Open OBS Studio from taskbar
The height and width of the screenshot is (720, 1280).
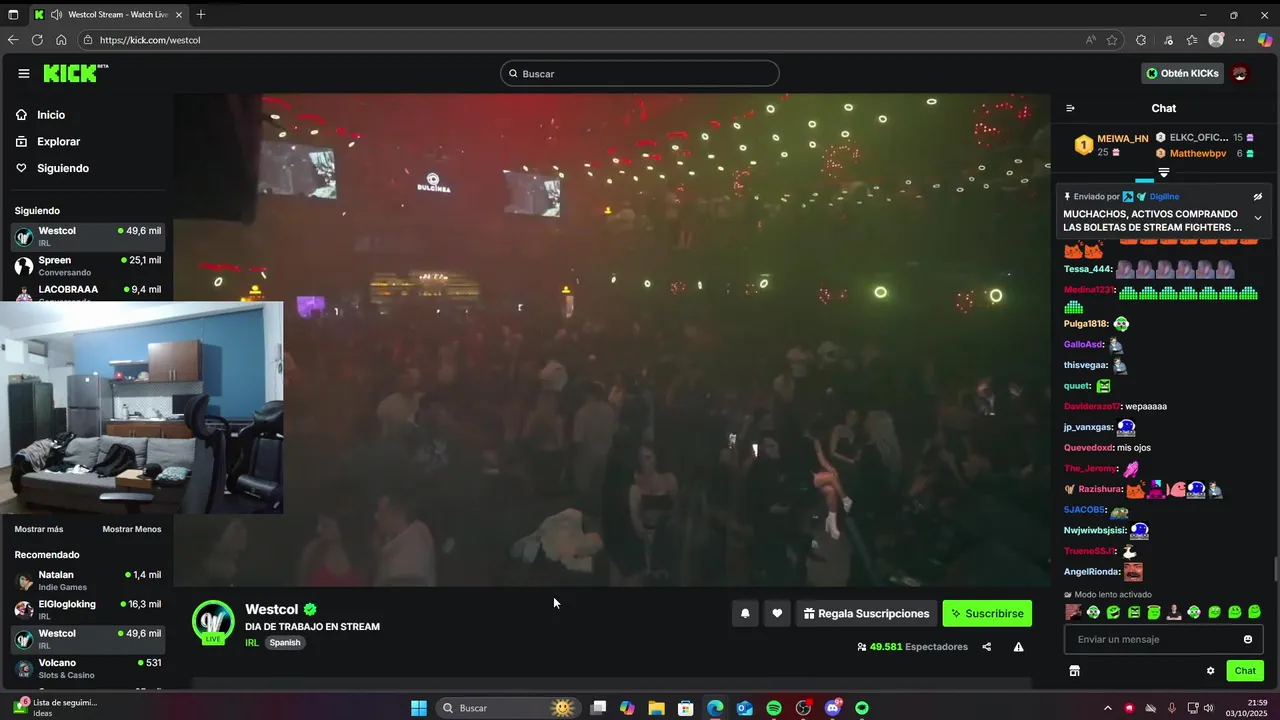pos(803,708)
